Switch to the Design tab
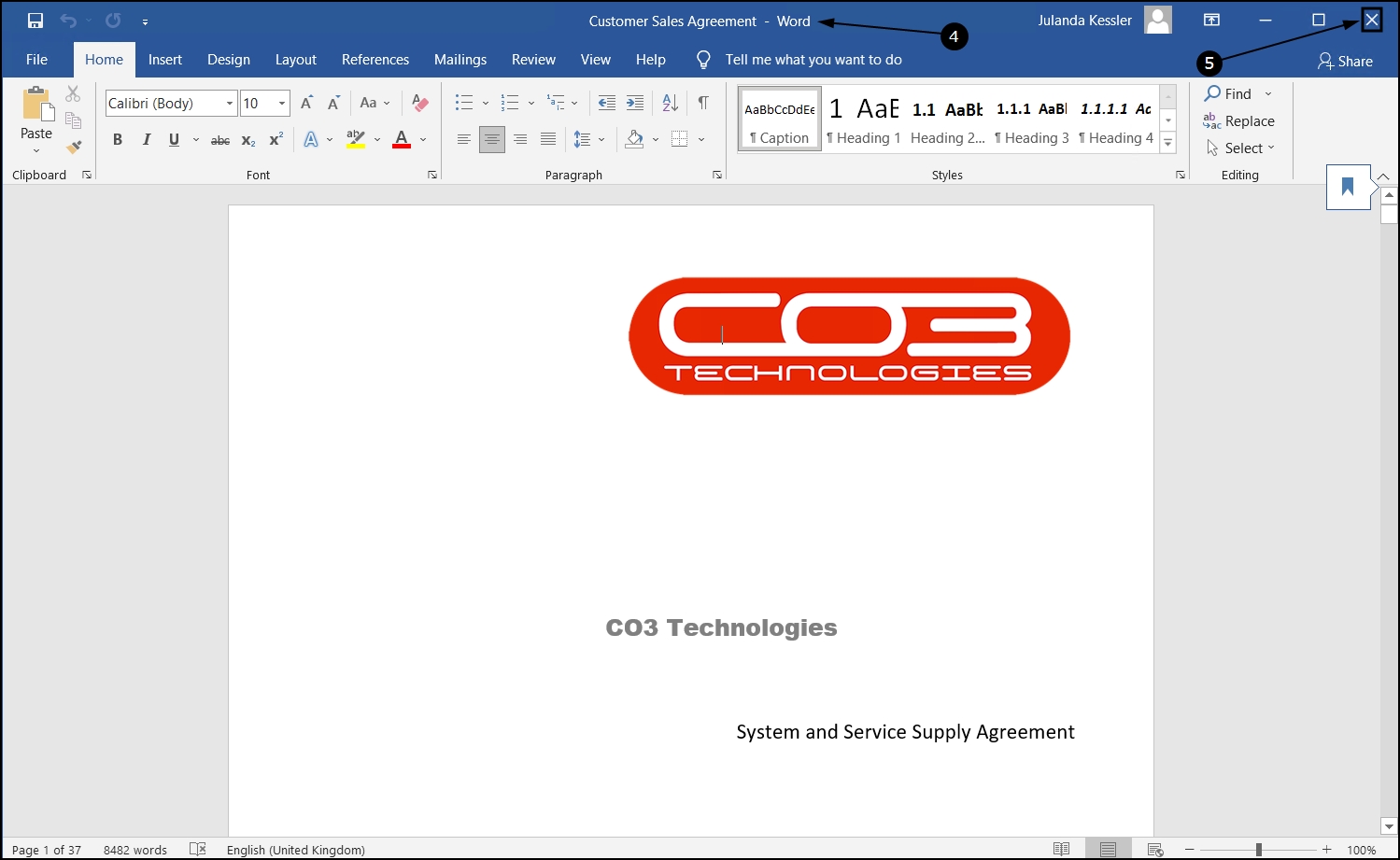The image size is (1400, 860). click(x=229, y=60)
